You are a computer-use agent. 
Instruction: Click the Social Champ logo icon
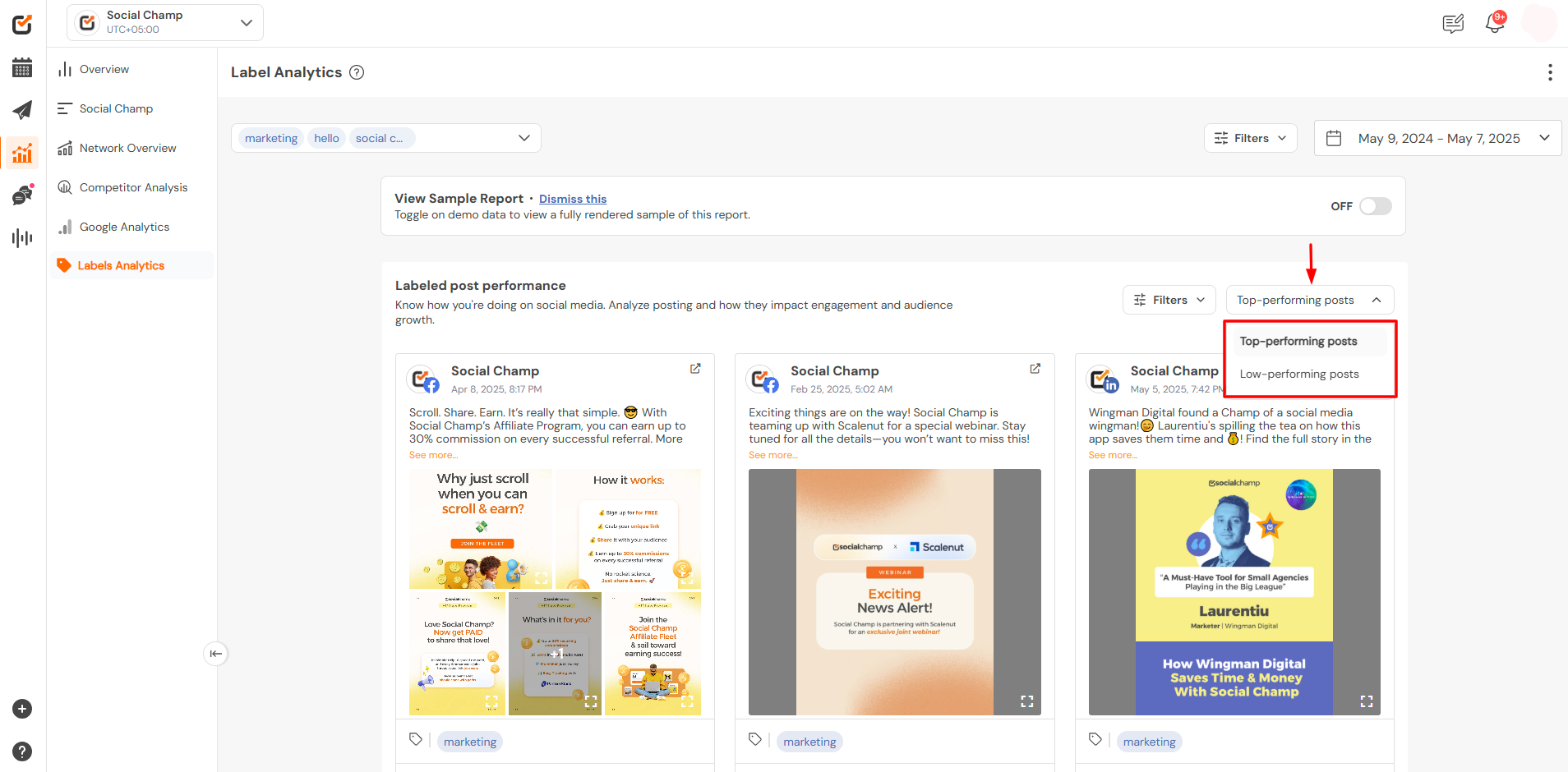(22, 25)
